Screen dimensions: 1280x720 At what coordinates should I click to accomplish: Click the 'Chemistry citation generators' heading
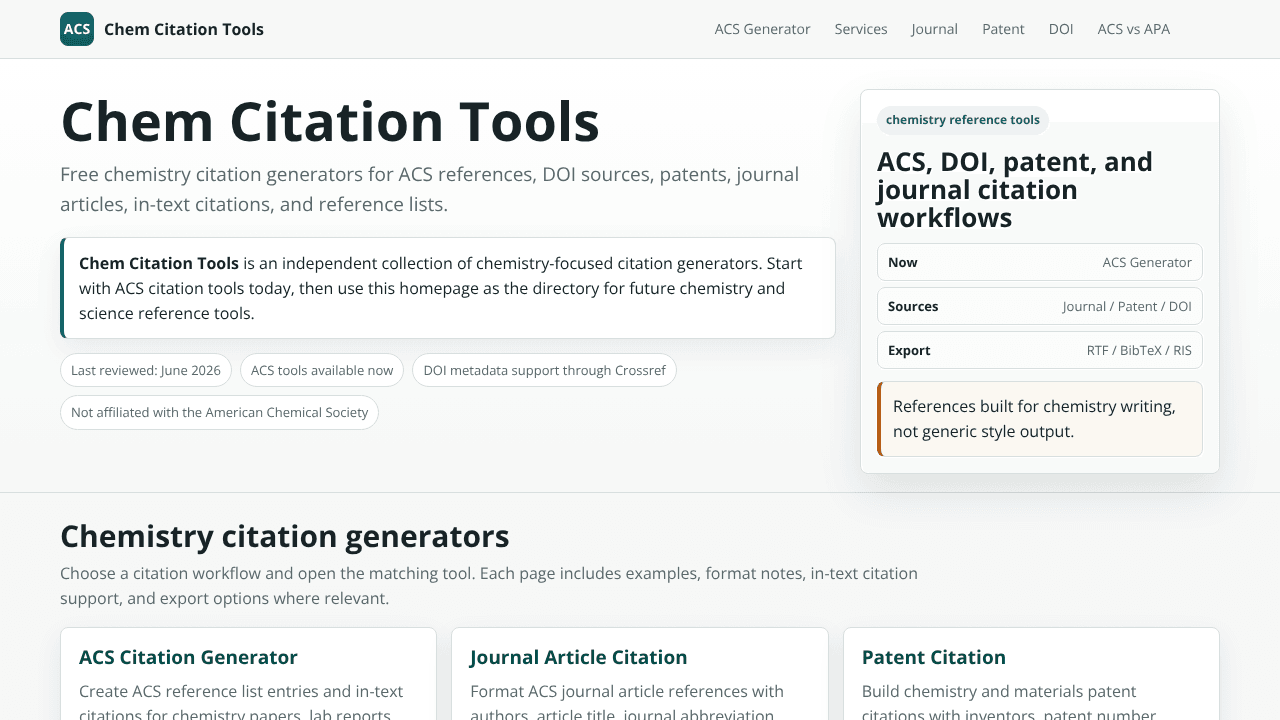[285, 537]
